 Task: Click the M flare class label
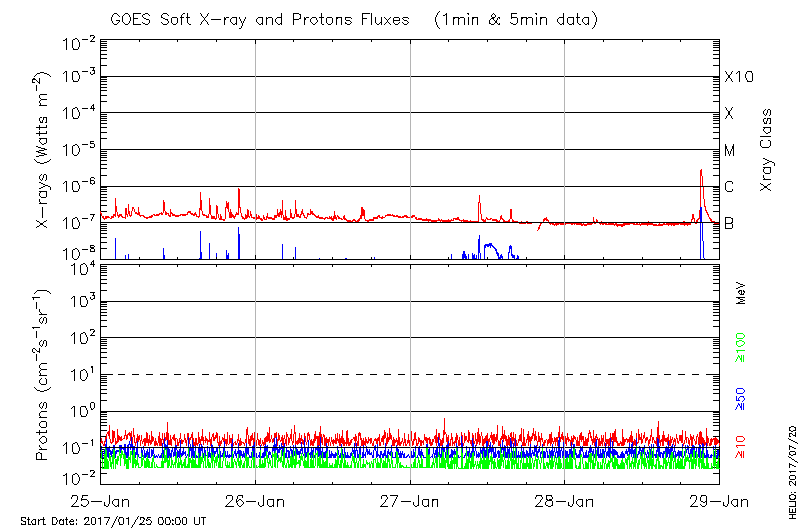coord(730,151)
